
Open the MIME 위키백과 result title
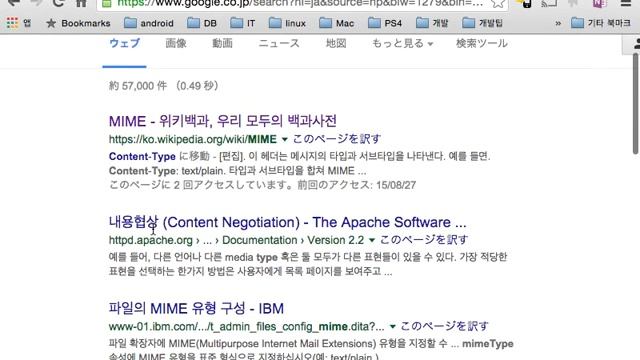pos(223,121)
